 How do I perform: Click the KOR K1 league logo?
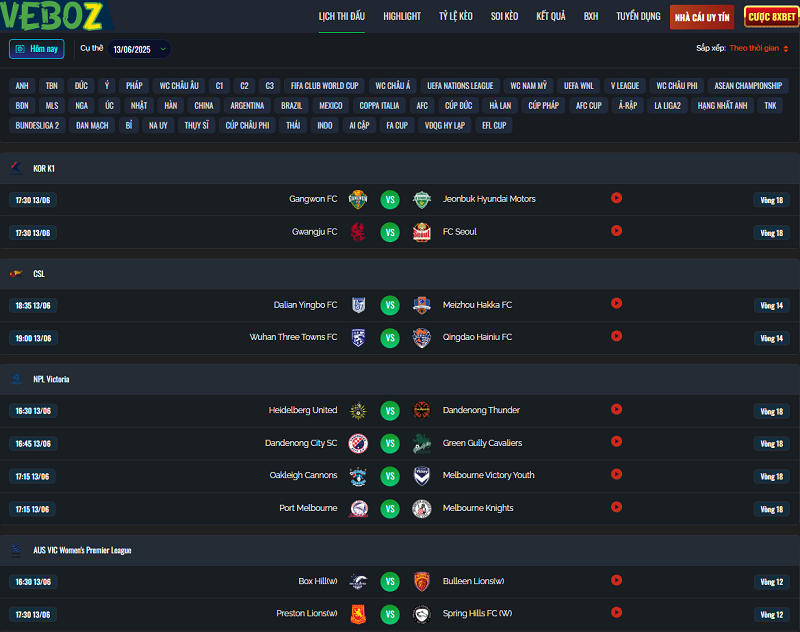(16, 168)
